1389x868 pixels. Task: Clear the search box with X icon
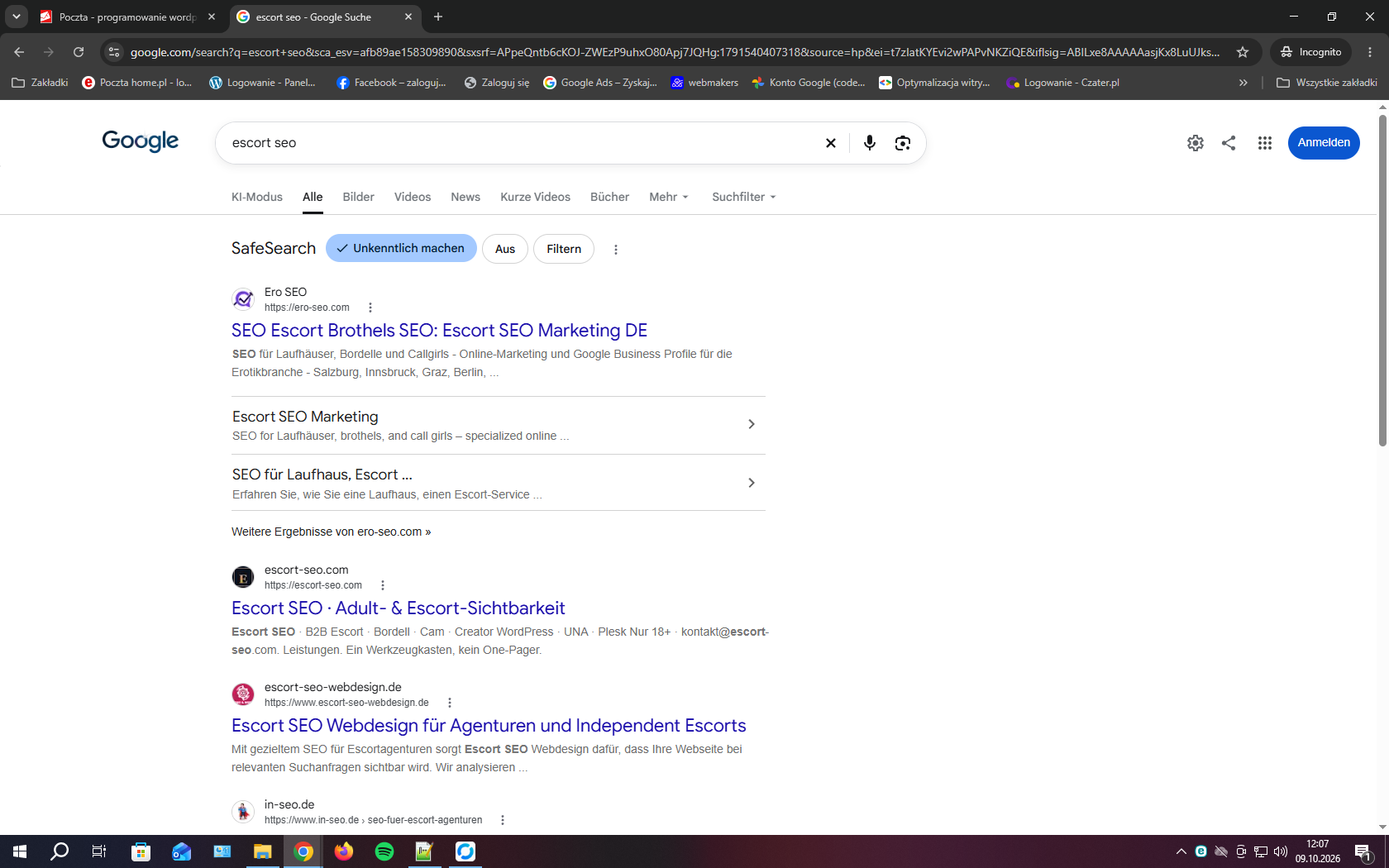(831, 143)
